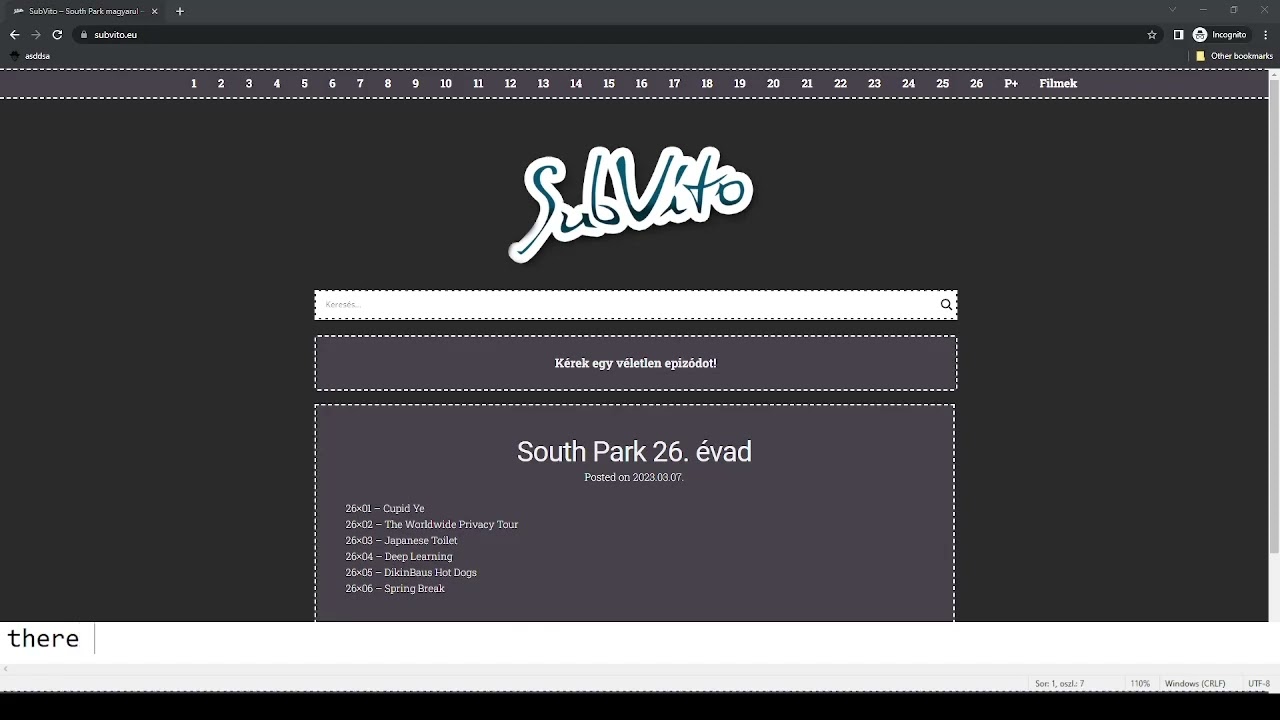Open season 3 in top menu

pyautogui.click(x=249, y=83)
